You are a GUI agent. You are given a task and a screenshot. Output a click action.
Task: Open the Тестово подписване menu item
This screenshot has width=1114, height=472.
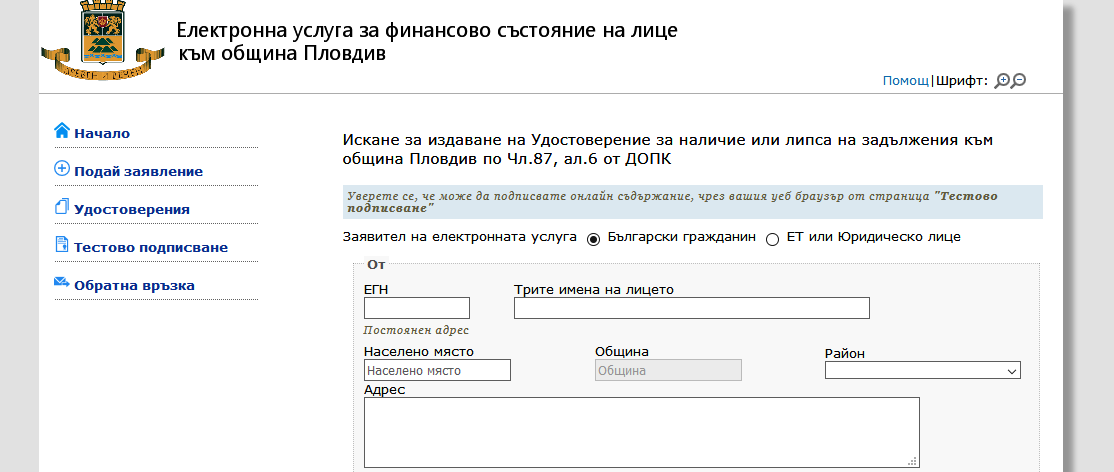pos(151,247)
